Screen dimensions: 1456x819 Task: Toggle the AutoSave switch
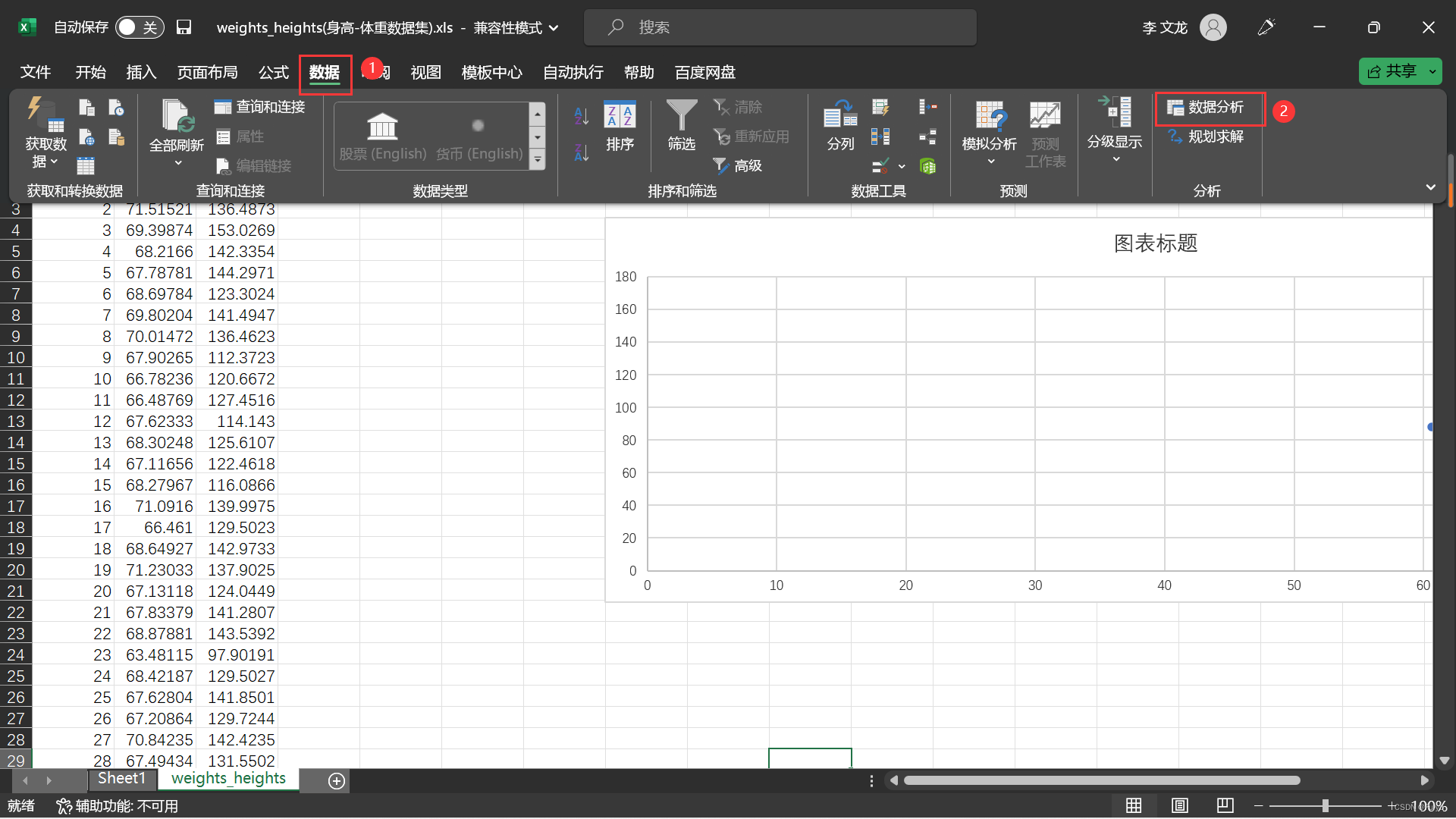(140, 27)
